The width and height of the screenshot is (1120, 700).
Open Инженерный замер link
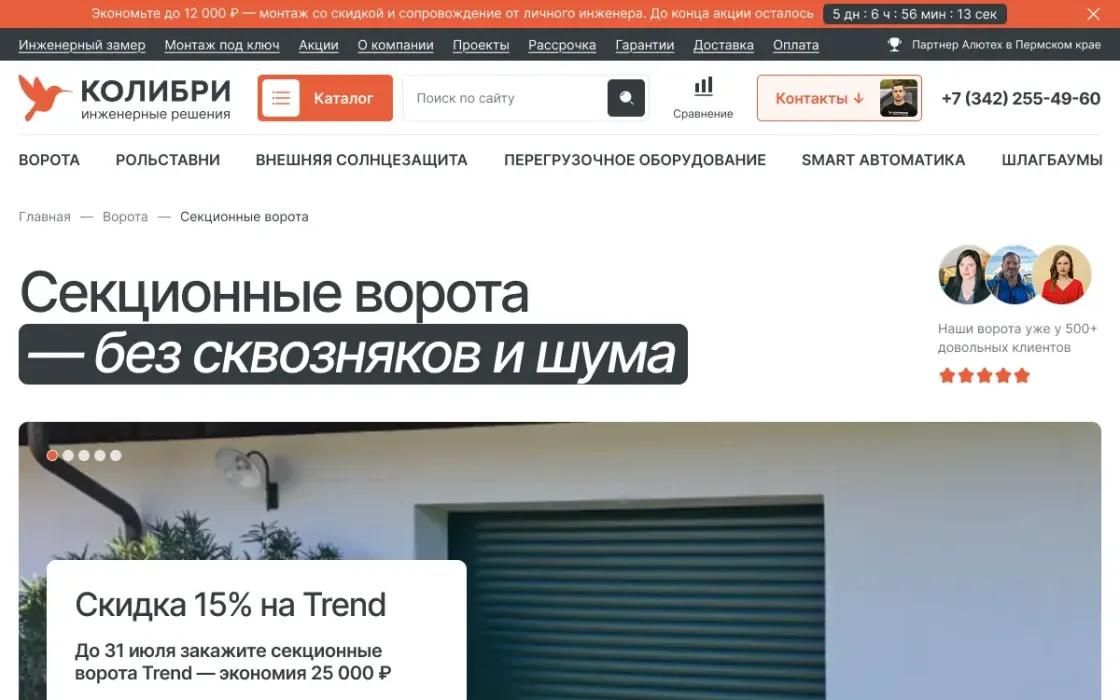[x=82, y=45]
